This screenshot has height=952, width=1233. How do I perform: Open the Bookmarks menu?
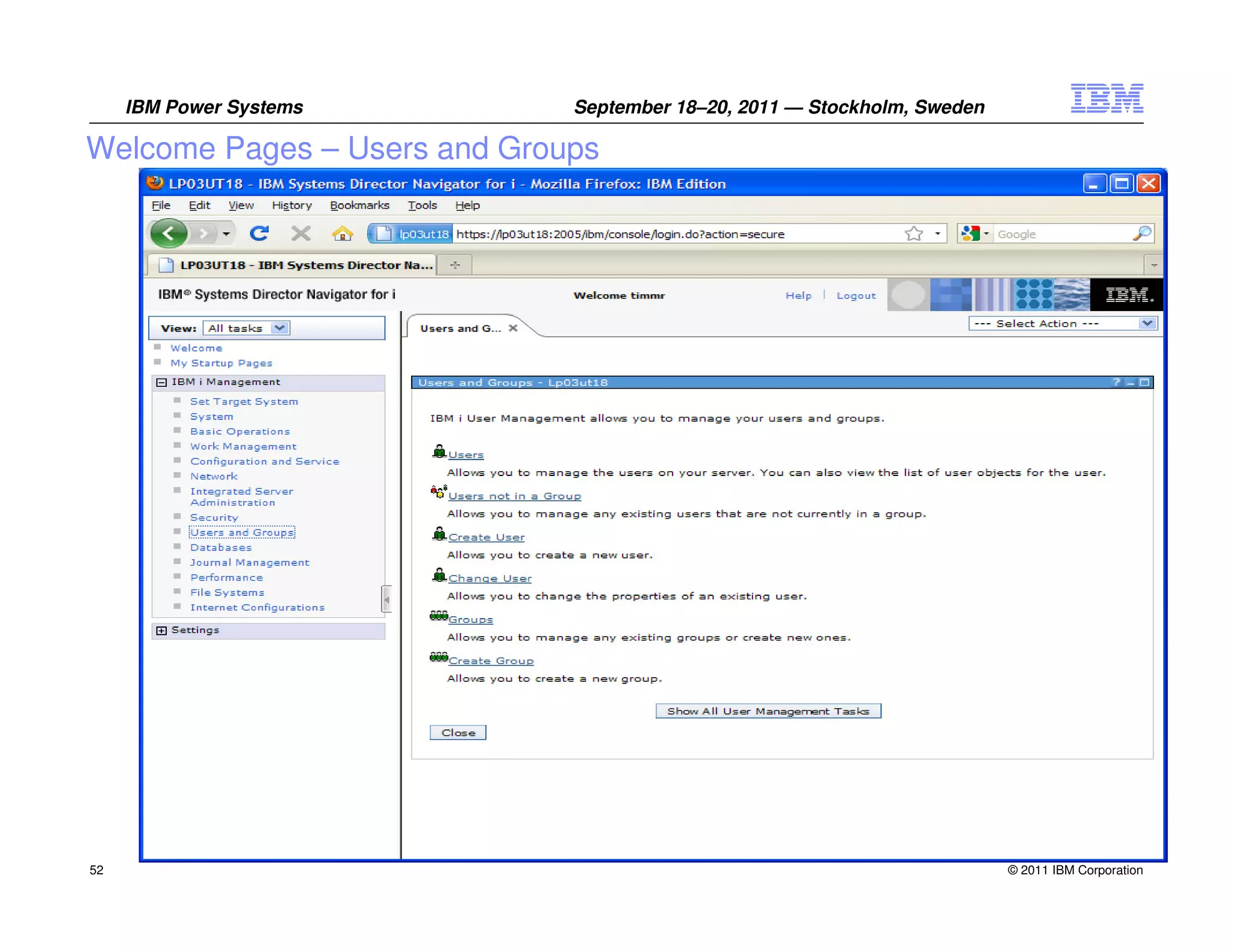click(x=359, y=205)
